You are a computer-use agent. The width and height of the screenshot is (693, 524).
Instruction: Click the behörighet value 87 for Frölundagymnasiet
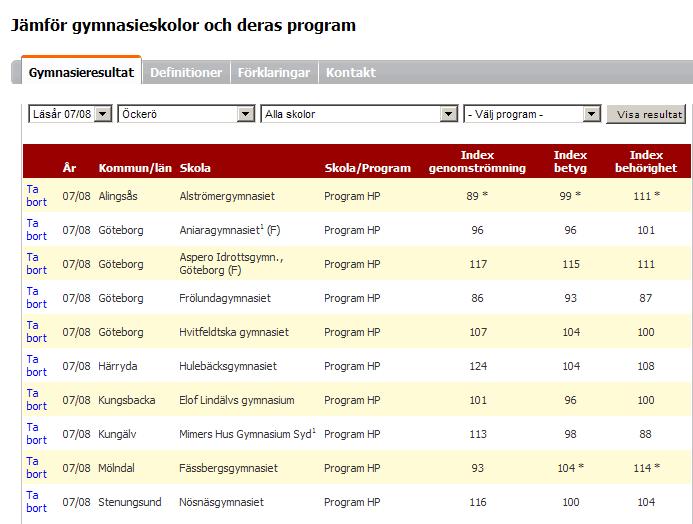645,298
